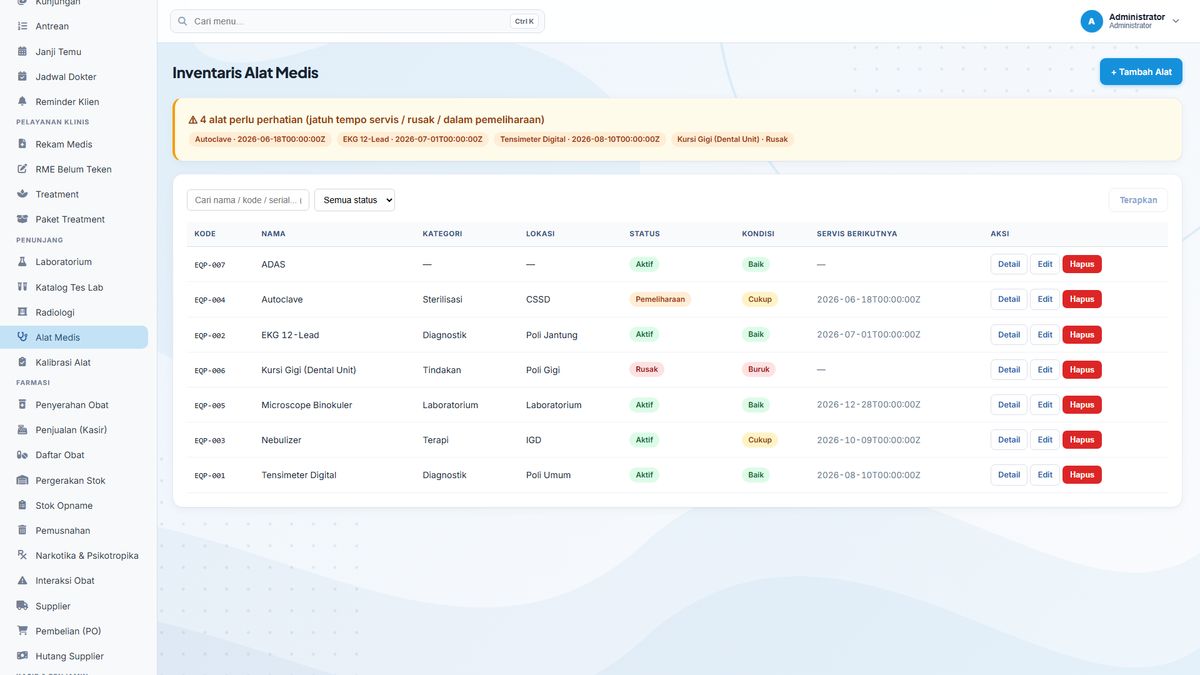Click the Alat Medis stethoscope icon
Image resolution: width=1200 pixels, height=675 pixels.
pos(23,337)
